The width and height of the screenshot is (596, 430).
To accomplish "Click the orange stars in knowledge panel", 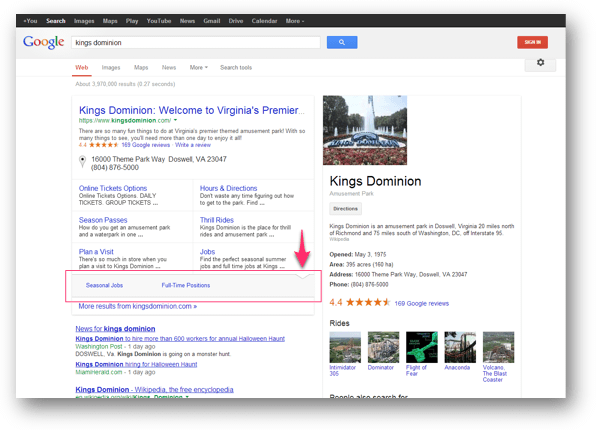I will tap(368, 303).
